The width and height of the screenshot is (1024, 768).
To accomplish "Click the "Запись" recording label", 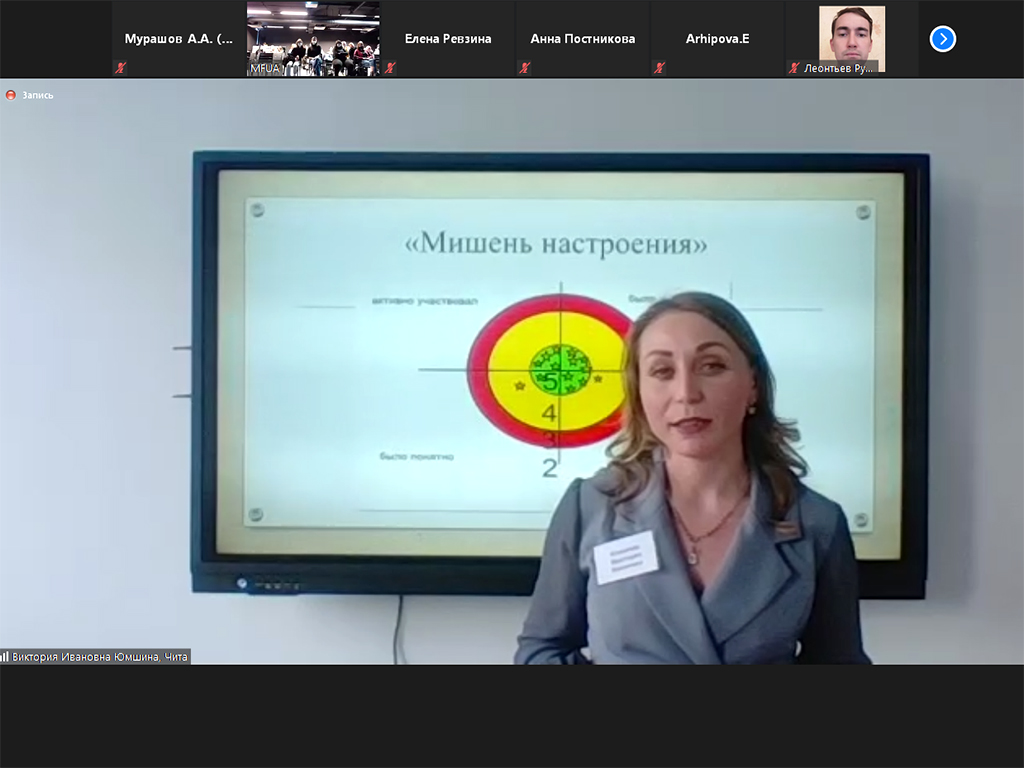I will coord(38,95).
